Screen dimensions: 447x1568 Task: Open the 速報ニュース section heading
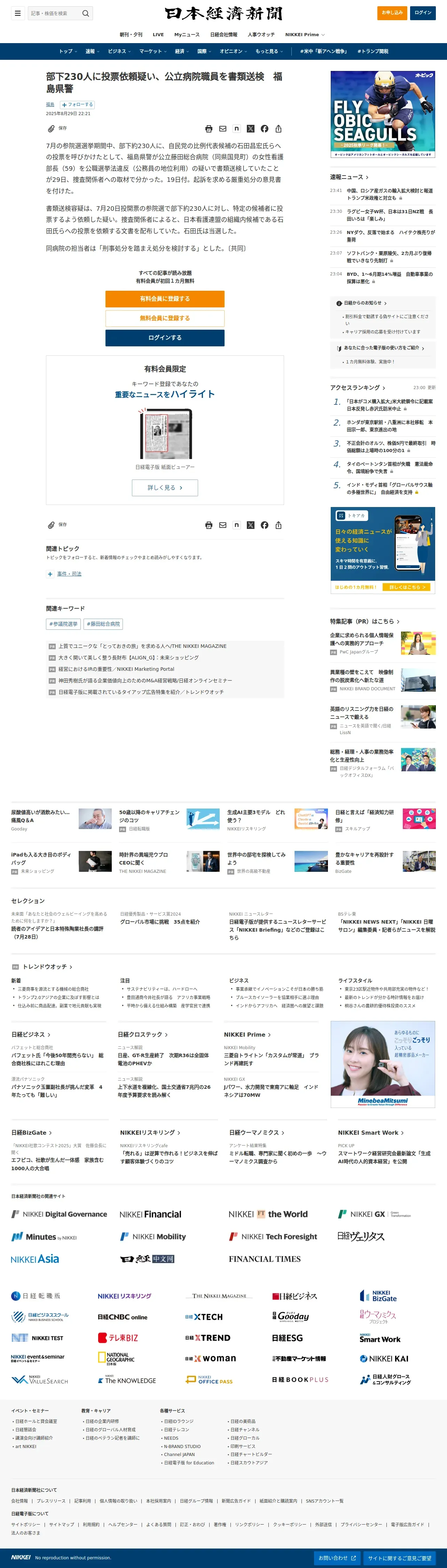coord(350,177)
